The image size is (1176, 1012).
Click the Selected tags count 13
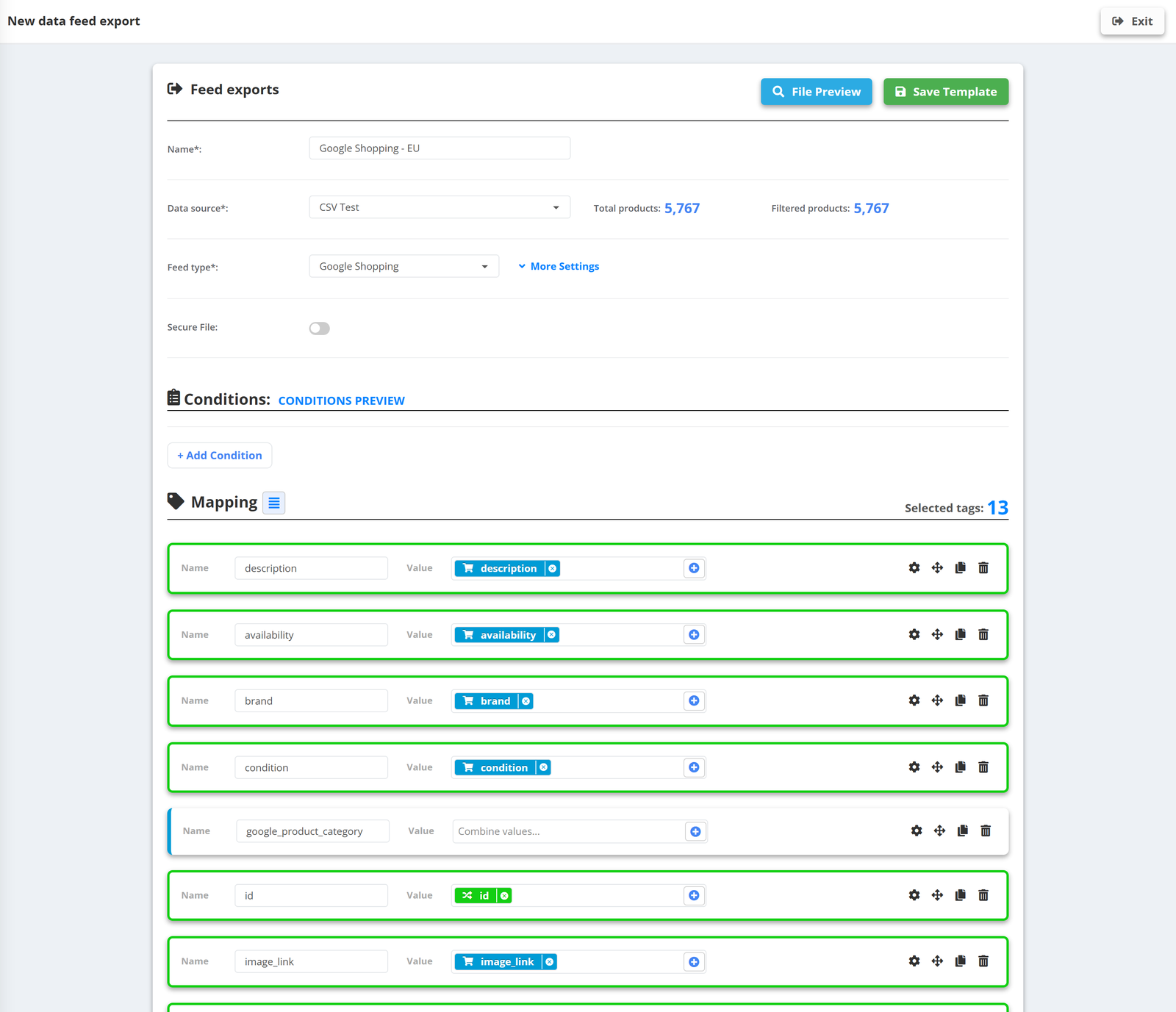997,508
